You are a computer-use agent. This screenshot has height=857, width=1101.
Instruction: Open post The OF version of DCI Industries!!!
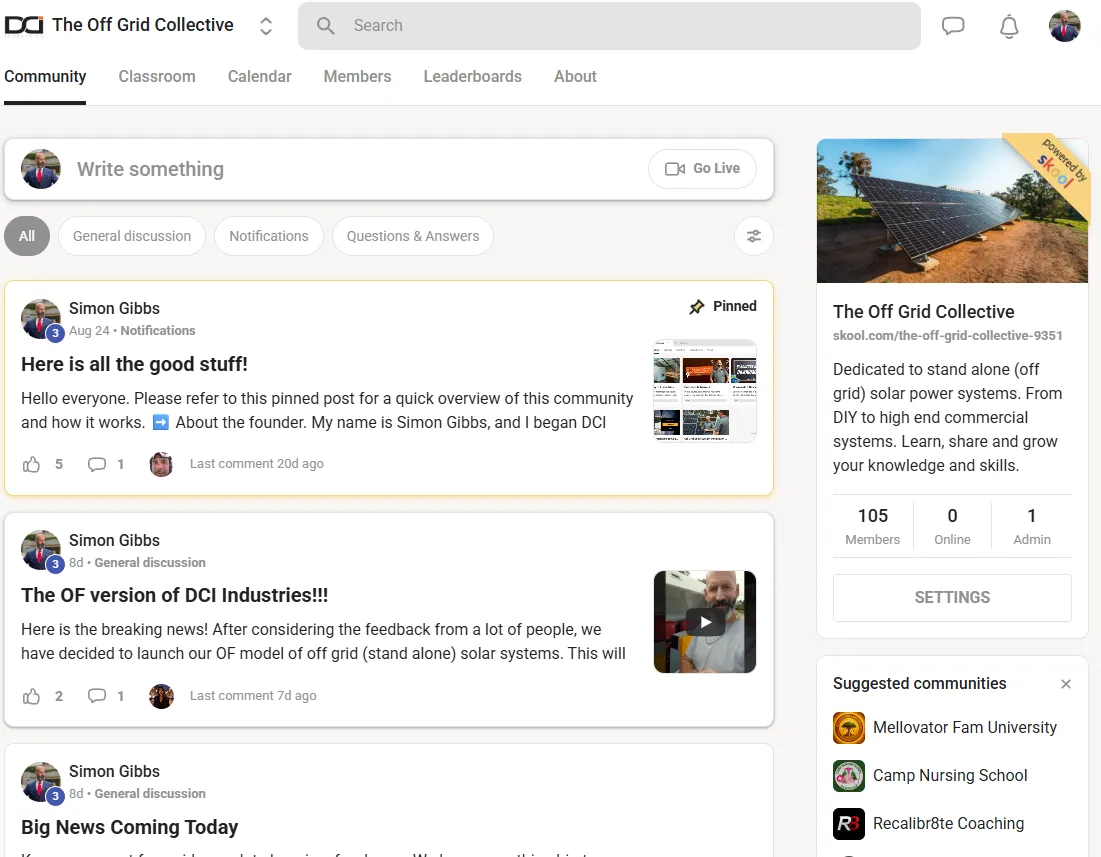click(174, 595)
